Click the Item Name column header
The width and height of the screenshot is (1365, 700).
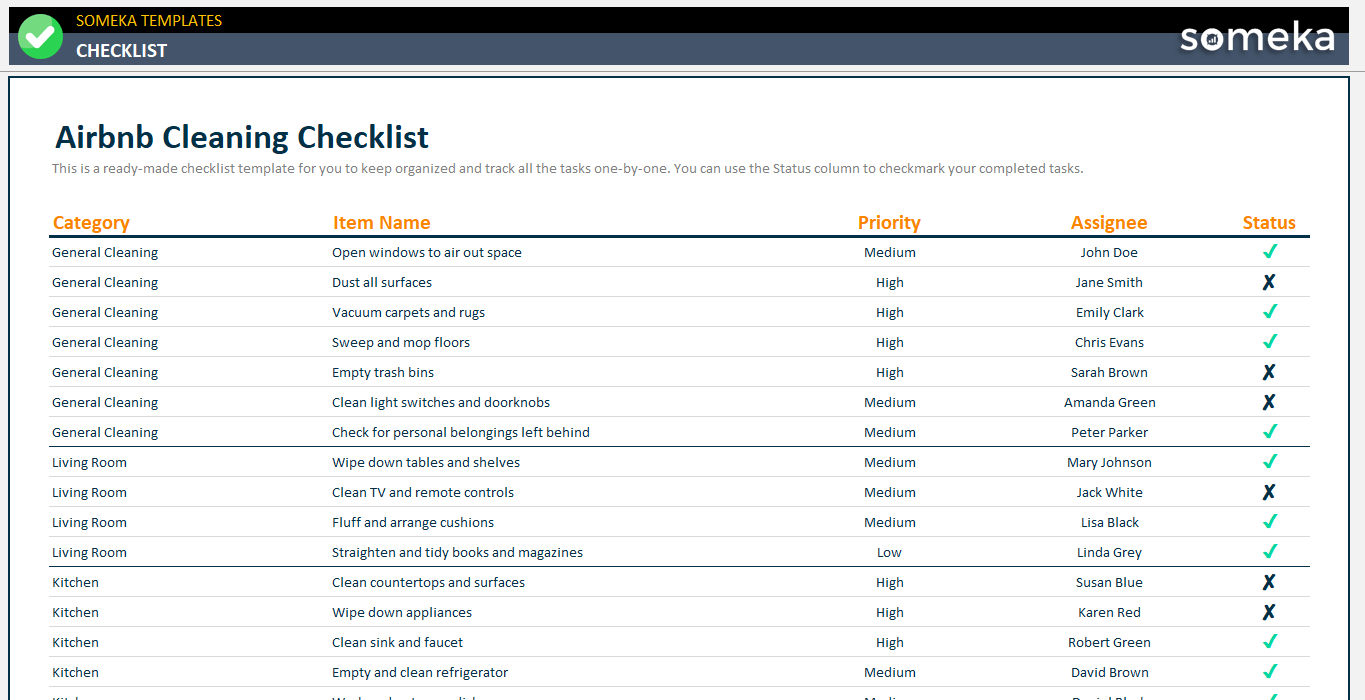(381, 223)
